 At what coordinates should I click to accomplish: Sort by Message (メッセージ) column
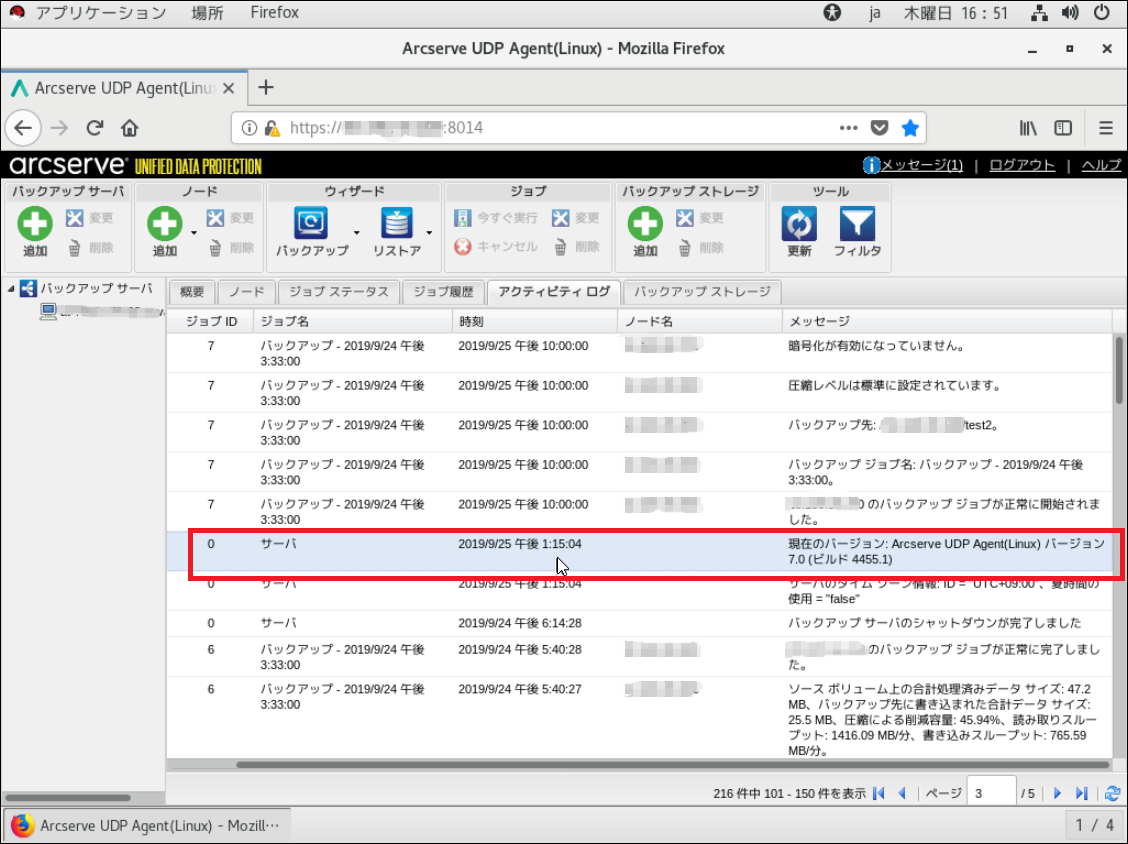coord(947,322)
